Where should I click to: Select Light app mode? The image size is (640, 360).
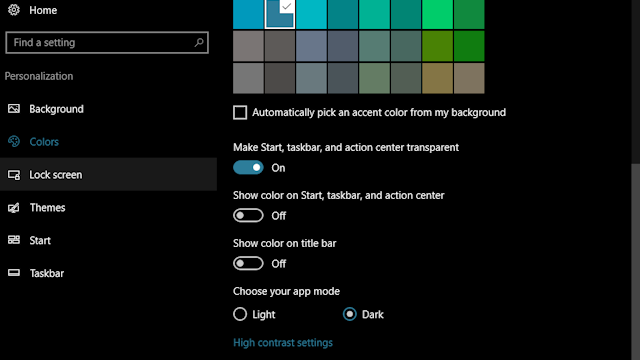[x=240, y=314]
